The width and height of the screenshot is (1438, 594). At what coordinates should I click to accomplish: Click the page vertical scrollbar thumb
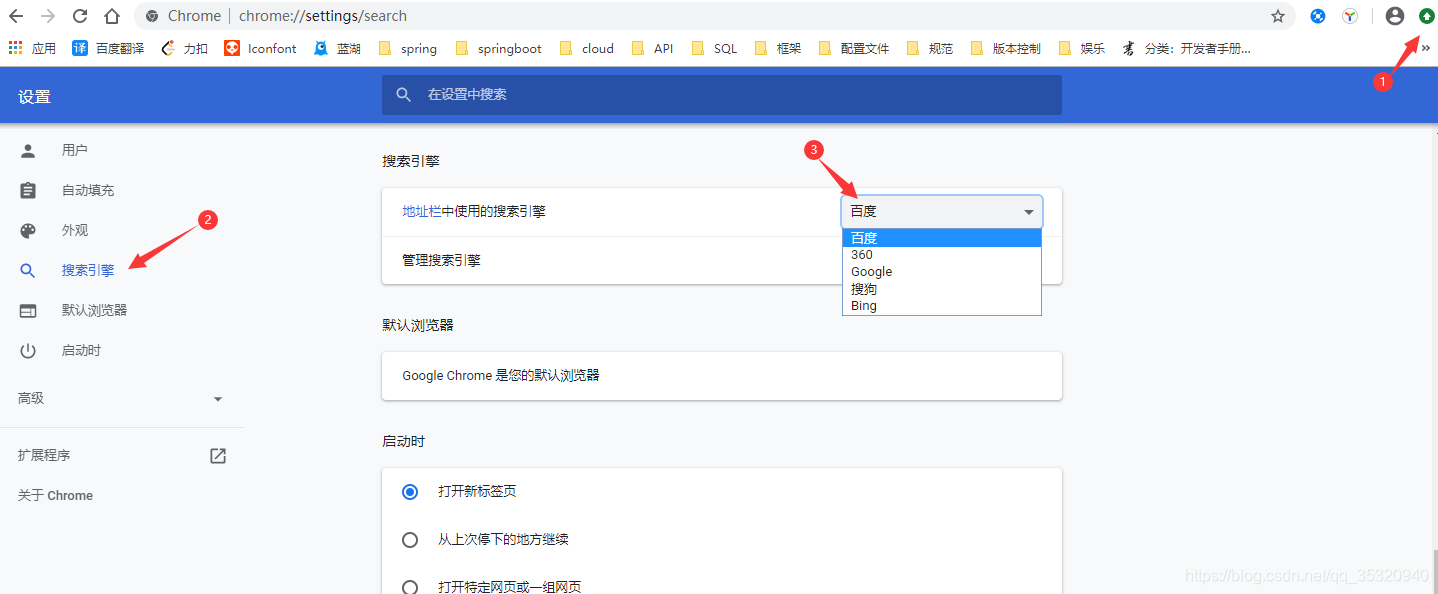(x=1434, y=572)
